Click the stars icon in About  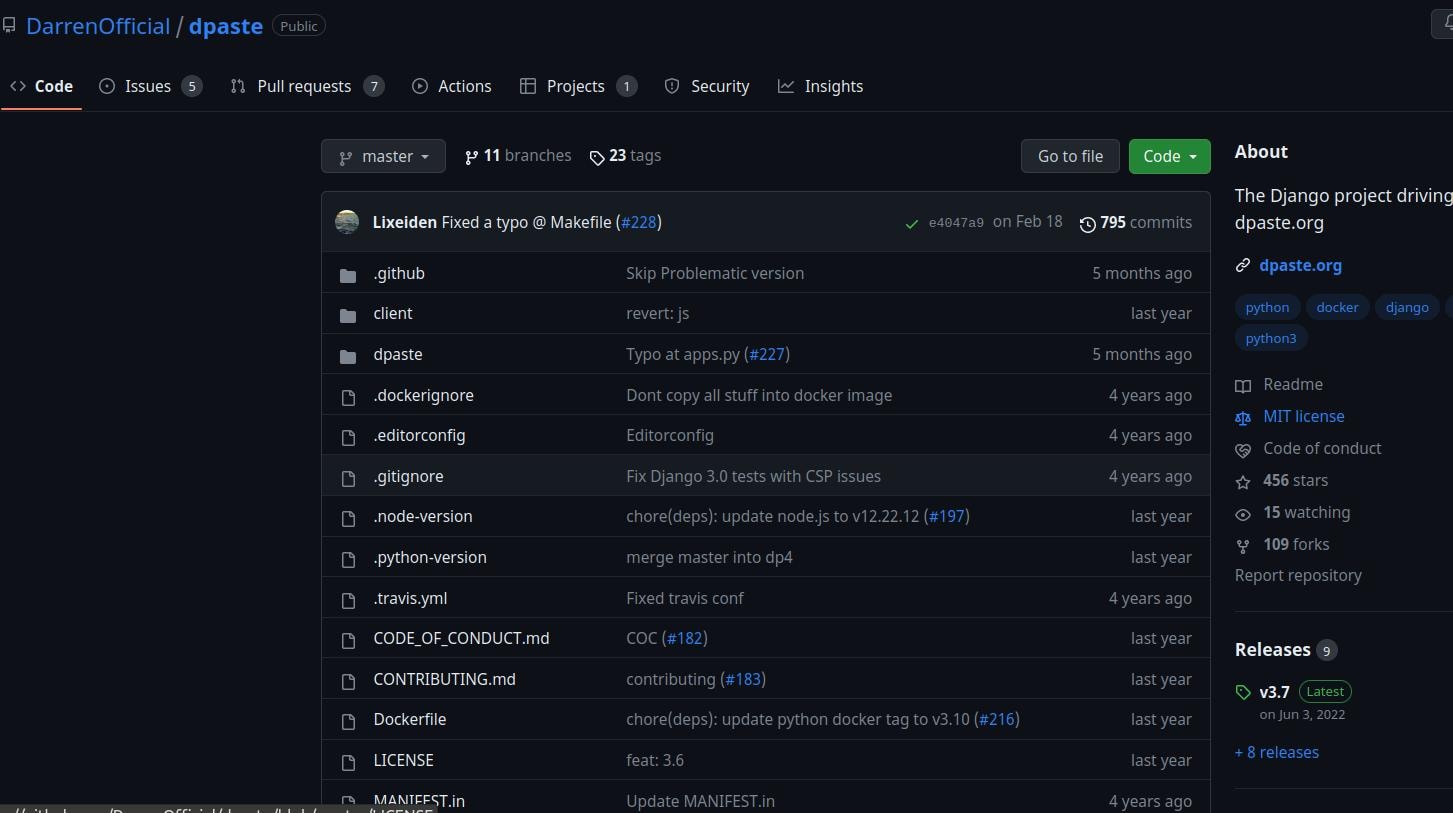[1243, 482]
